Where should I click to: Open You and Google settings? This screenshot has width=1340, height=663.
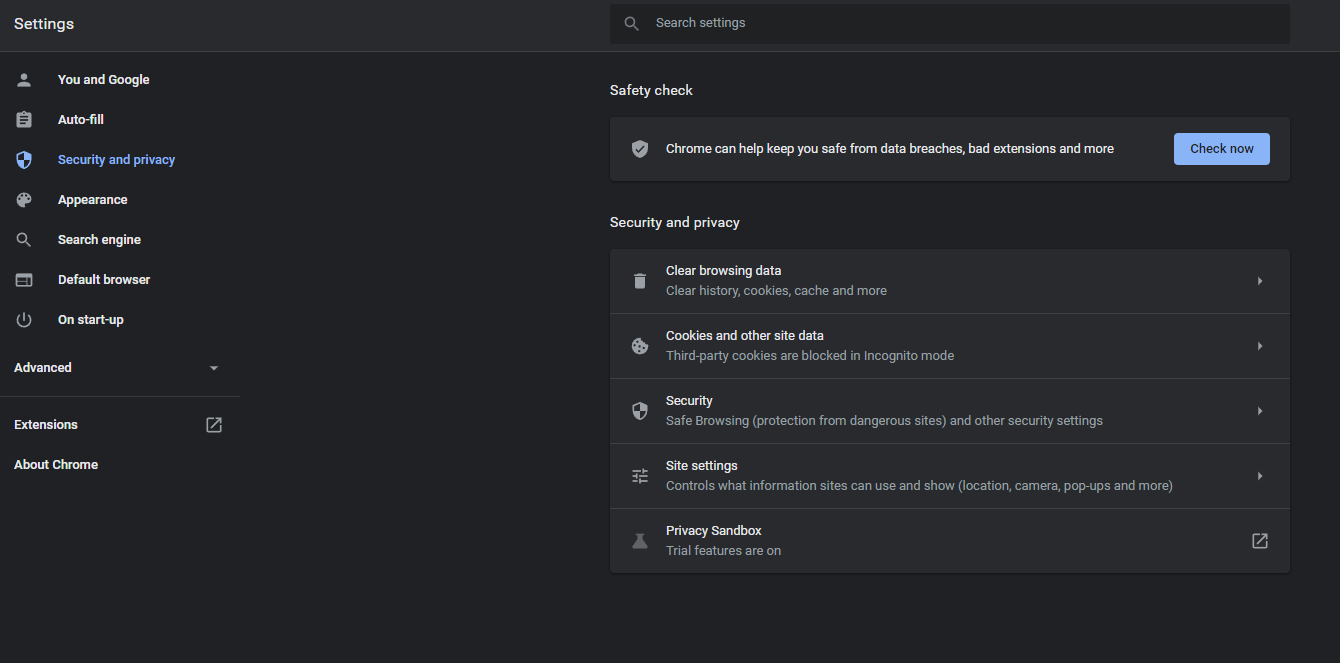tap(104, 80)
